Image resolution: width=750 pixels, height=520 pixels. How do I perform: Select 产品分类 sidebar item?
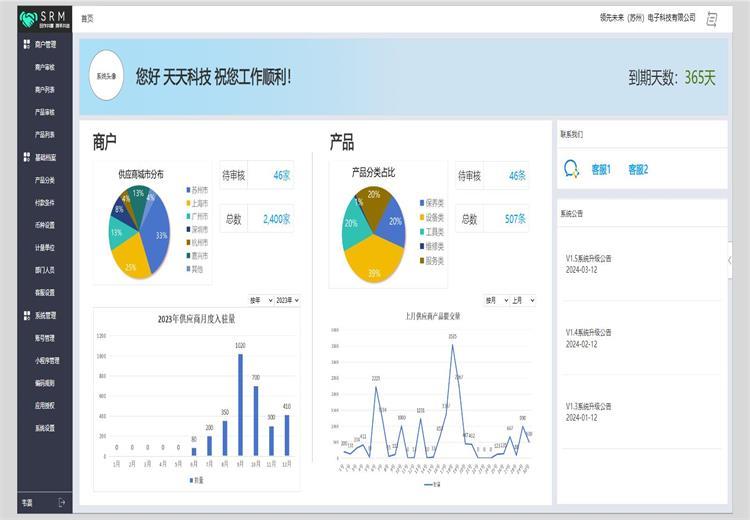44,180
